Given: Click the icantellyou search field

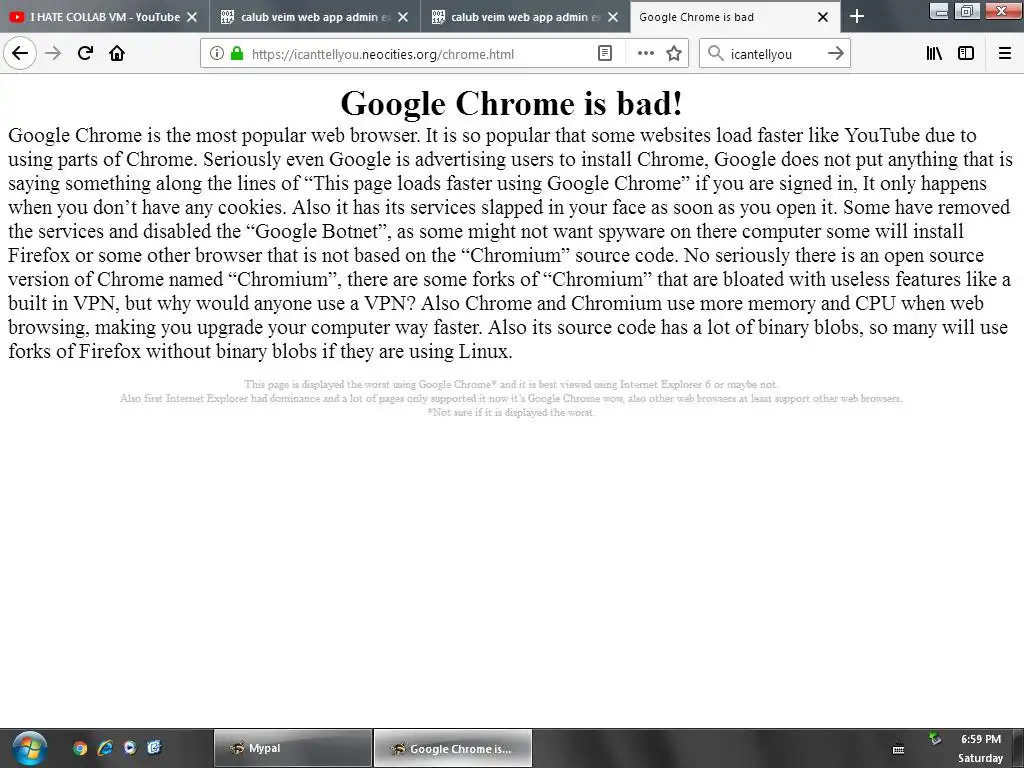Looking at the screenshot, I should click(775, 54).
